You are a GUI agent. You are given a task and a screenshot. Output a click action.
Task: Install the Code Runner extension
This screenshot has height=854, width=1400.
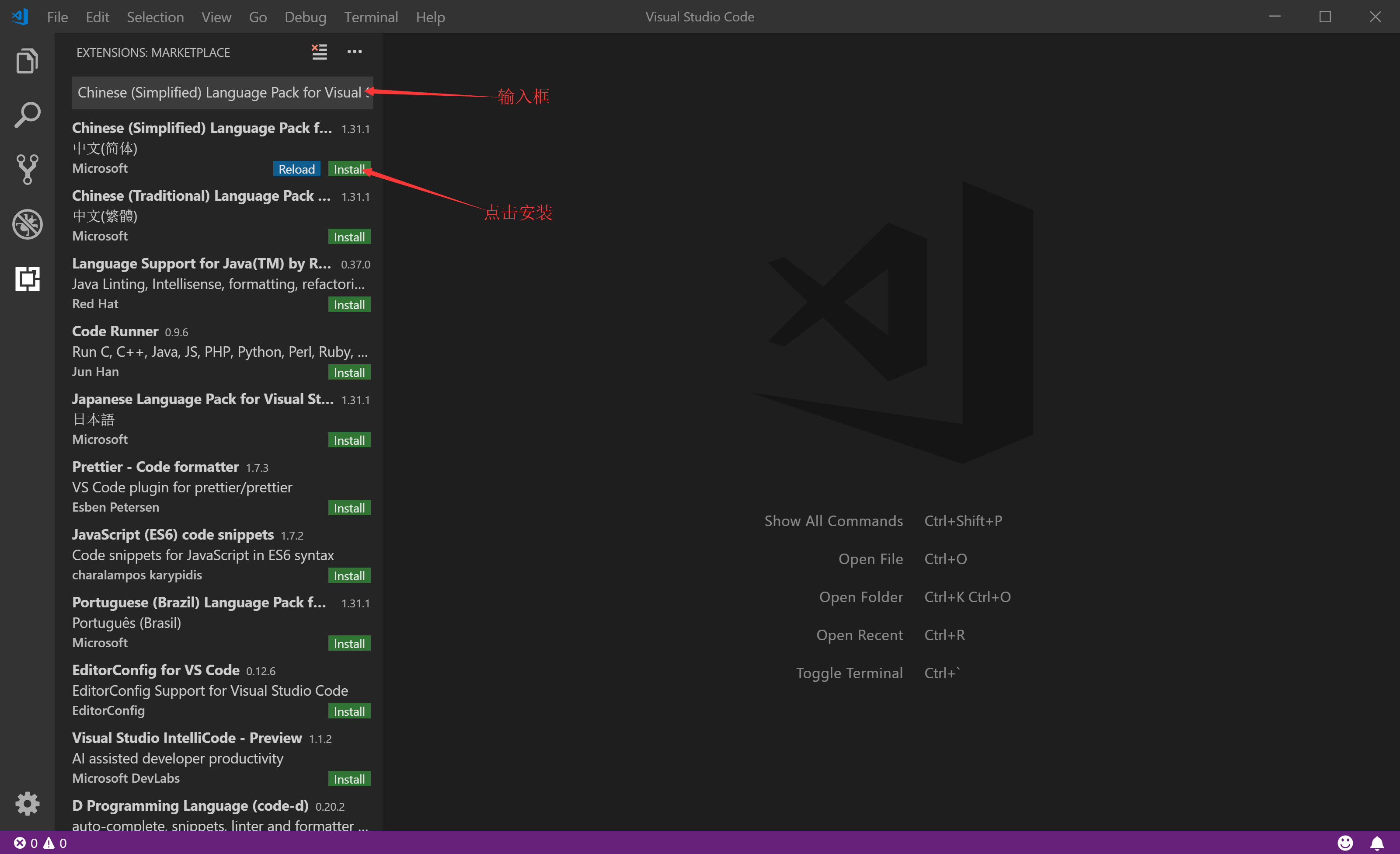pyautogui.click(x=349, y=372)
